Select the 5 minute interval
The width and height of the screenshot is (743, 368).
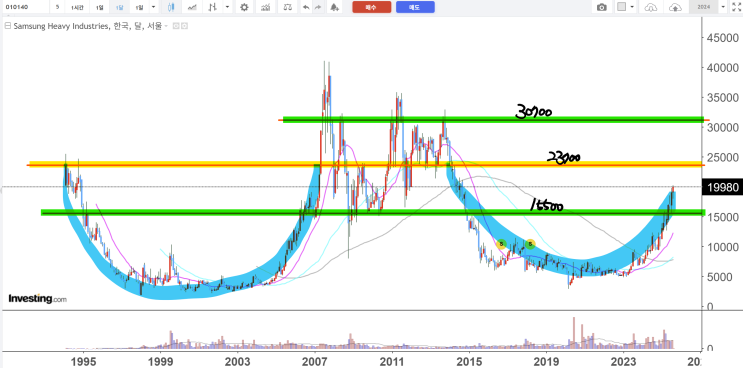click(x=57, y=7)
